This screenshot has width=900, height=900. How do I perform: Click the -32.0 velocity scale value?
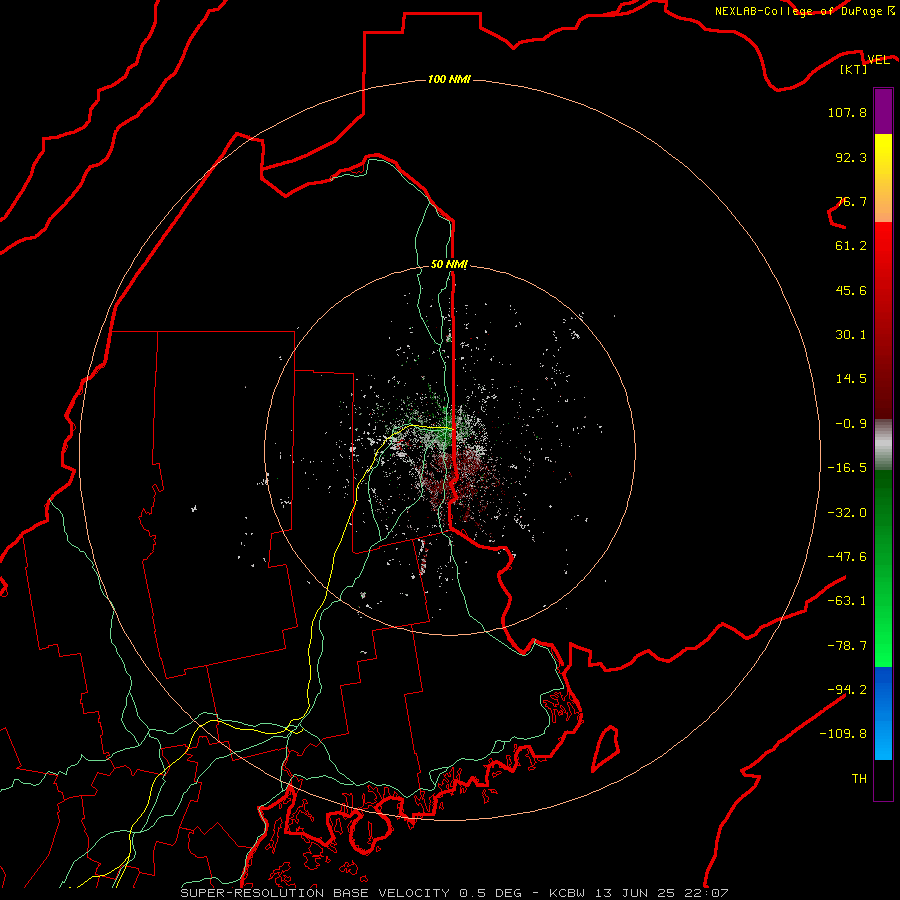pyautogui.click(x=847, y=513)
